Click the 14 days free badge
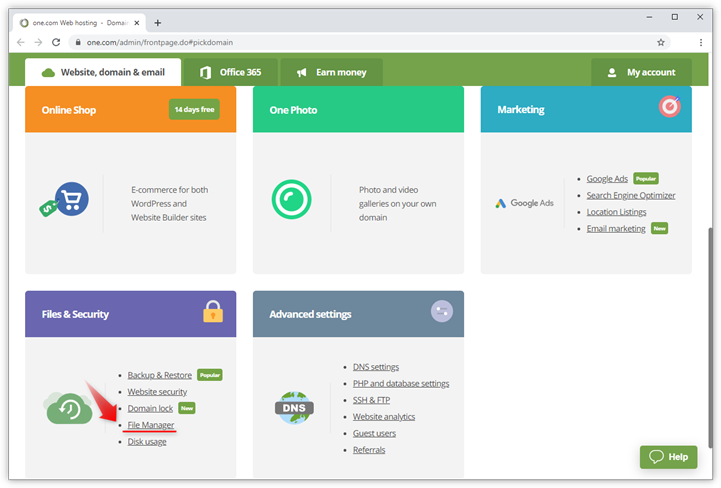The width and height of the screenshot is (721, 488). [x=194, y=109]
